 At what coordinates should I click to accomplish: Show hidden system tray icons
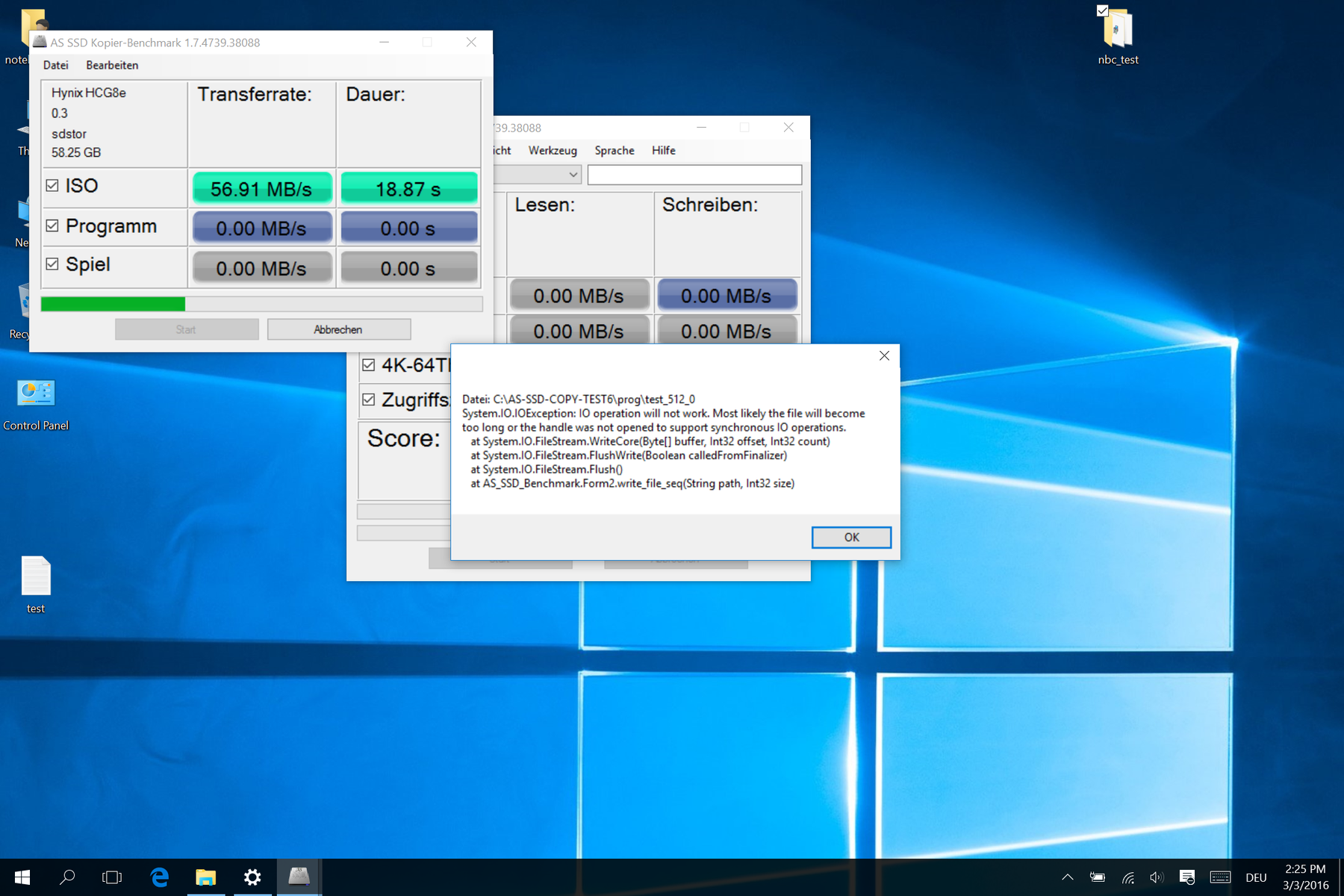1067,877
